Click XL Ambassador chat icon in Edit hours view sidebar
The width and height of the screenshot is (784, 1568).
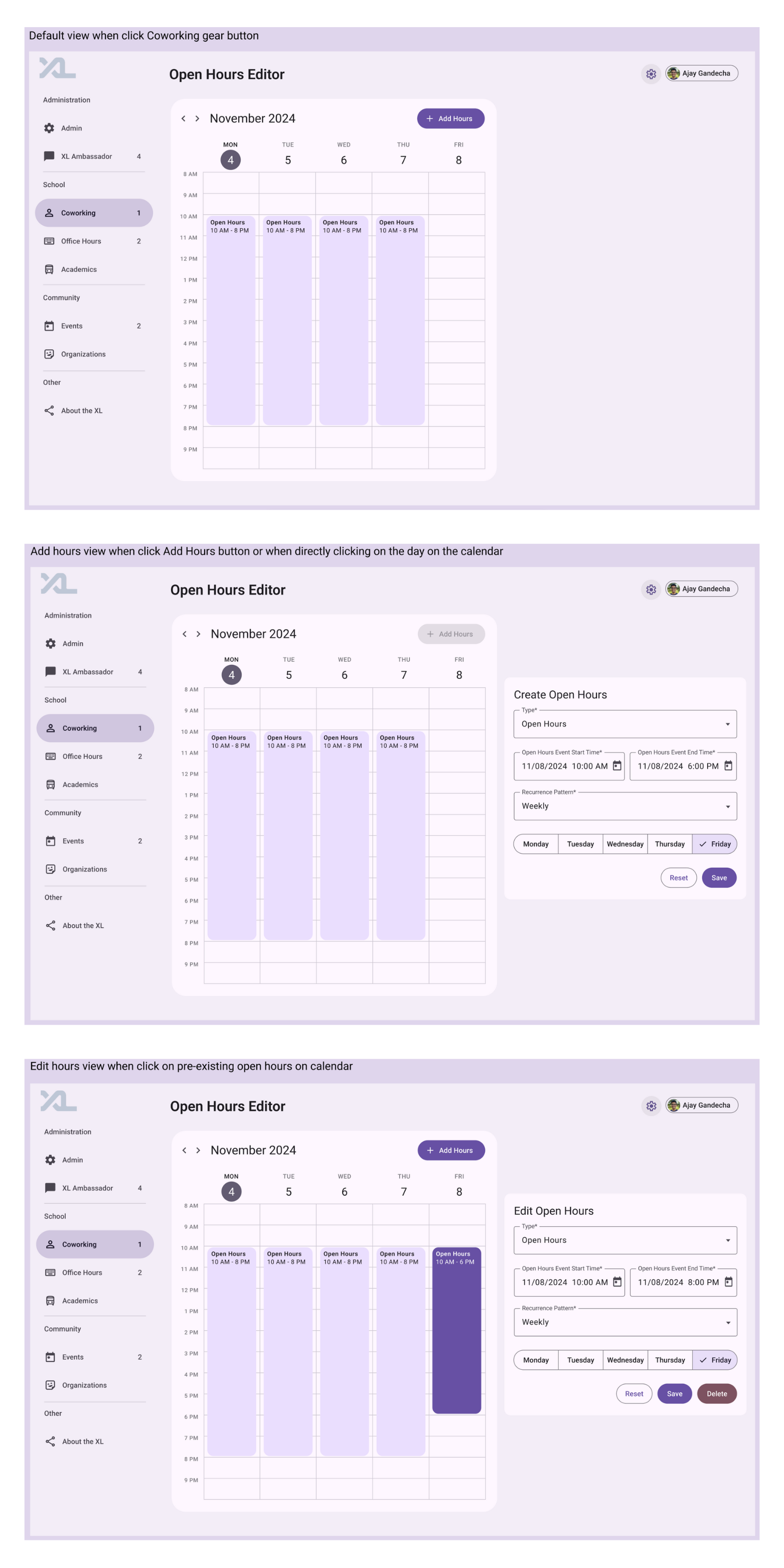(x=51, y=1188)
